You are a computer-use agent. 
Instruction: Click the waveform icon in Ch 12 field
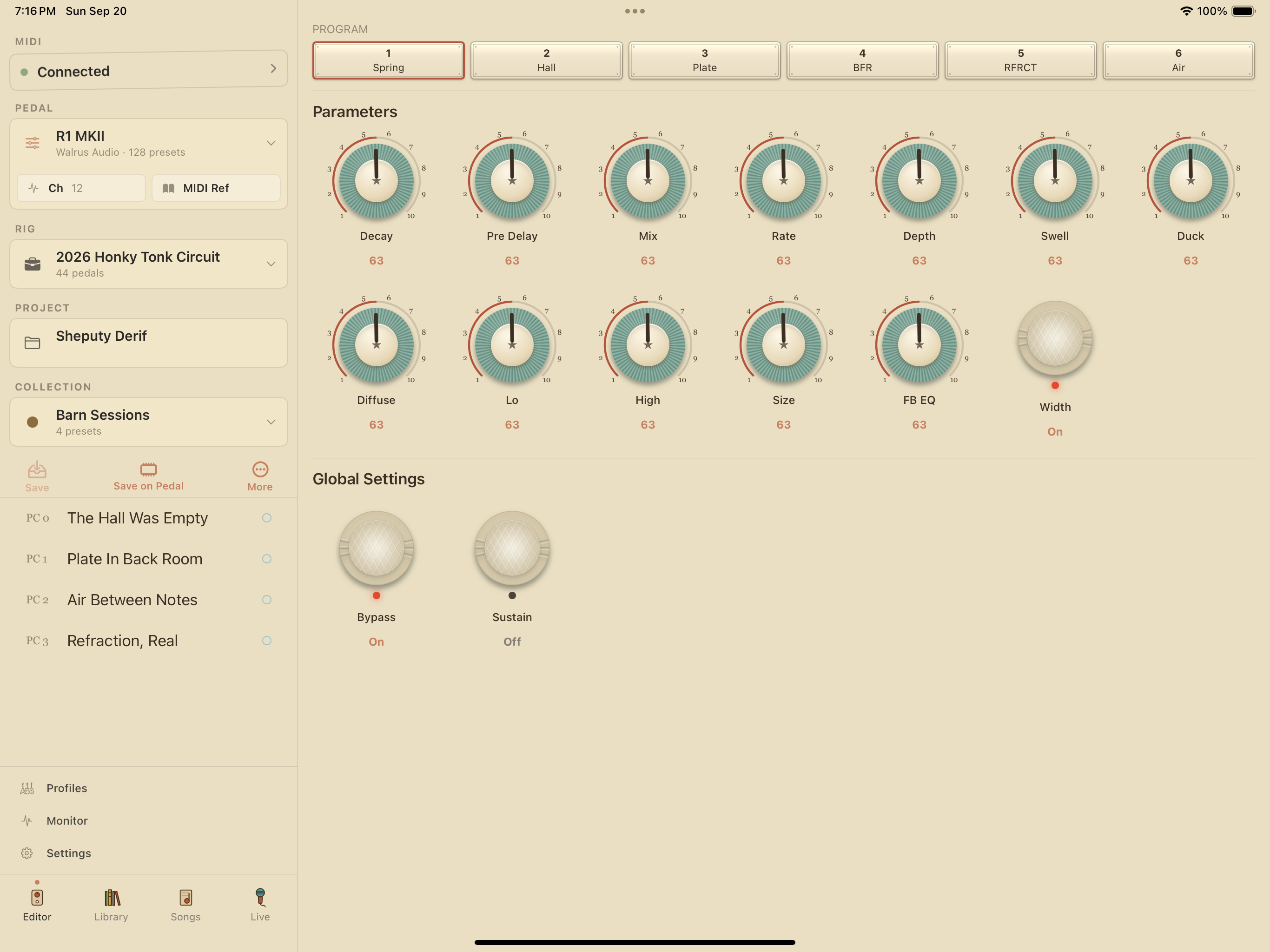click(34, 188)
